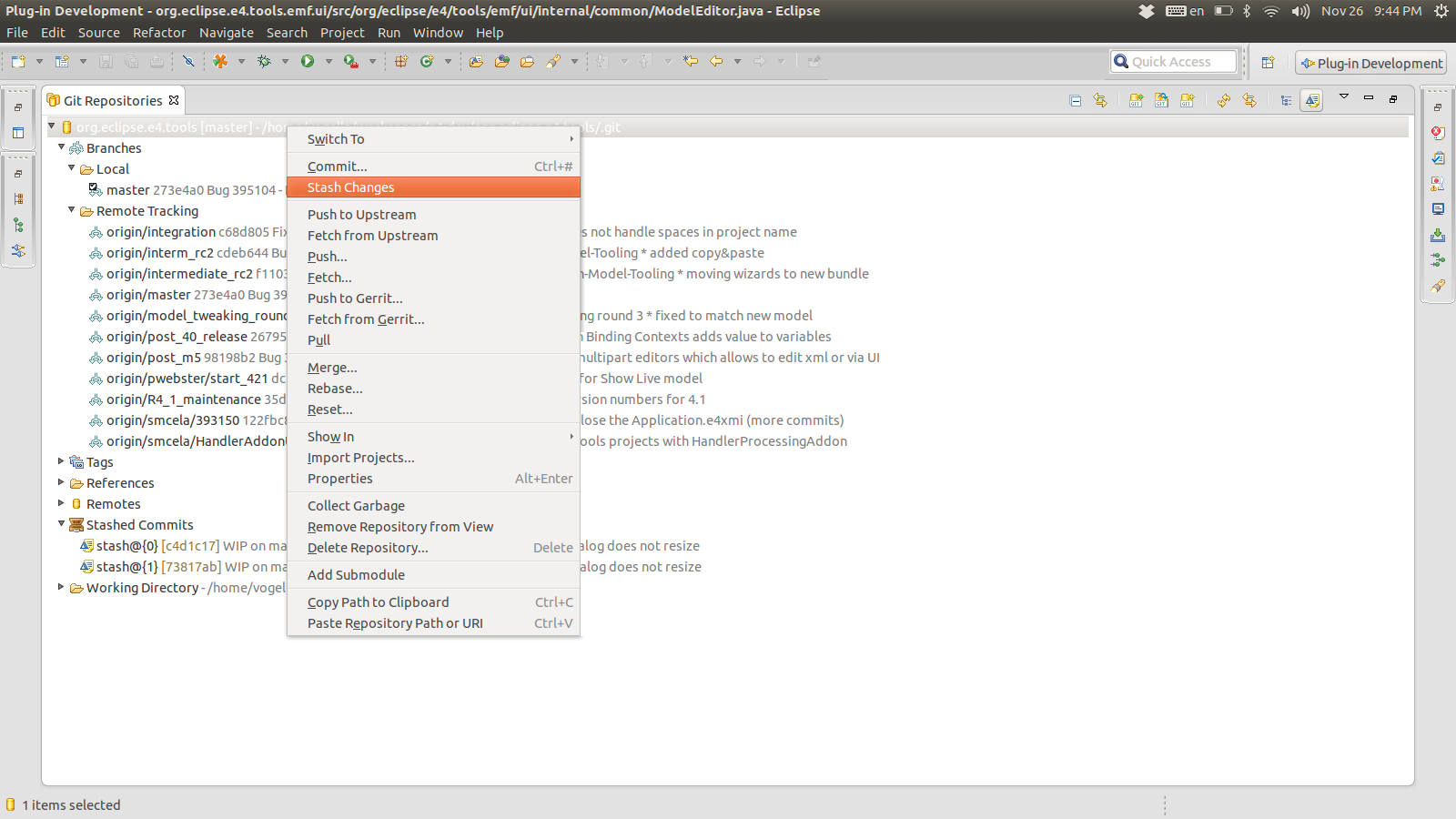The image size is (1456, 819).
Task: Open the Refactor menu in menu bar
Action: (x=159, y=33)
